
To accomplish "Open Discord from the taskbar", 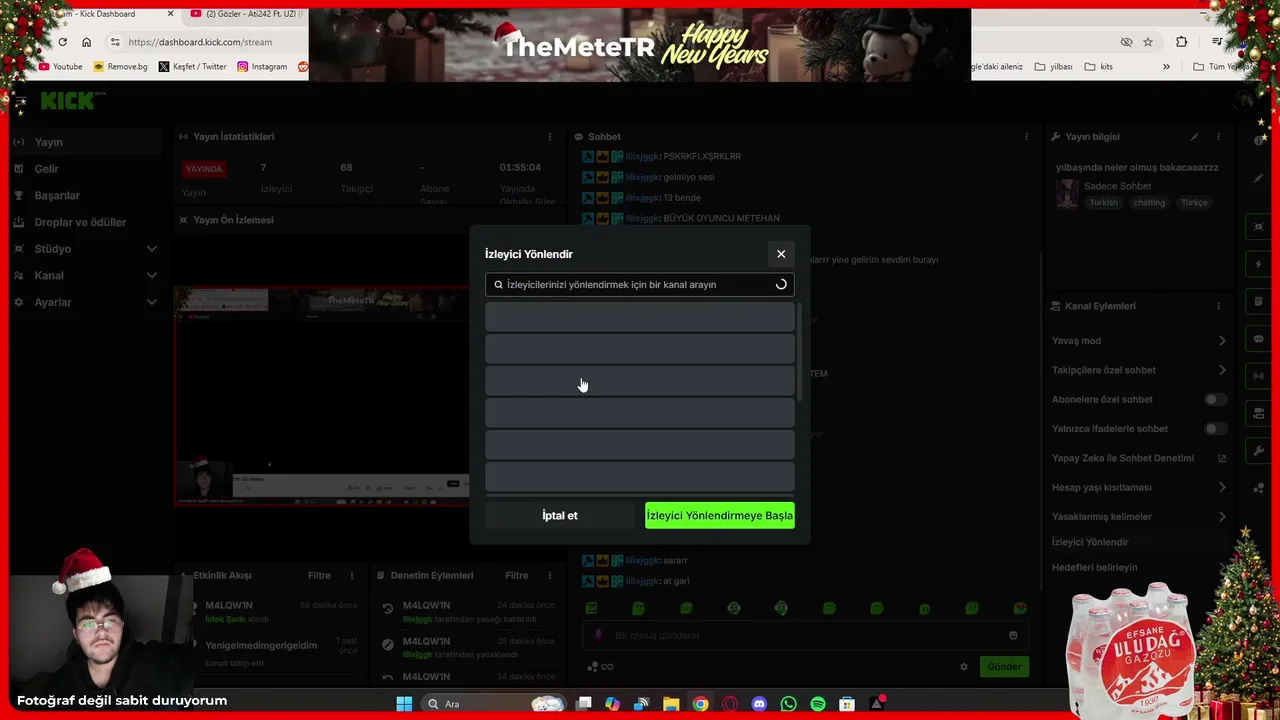I will pos(759,704).
